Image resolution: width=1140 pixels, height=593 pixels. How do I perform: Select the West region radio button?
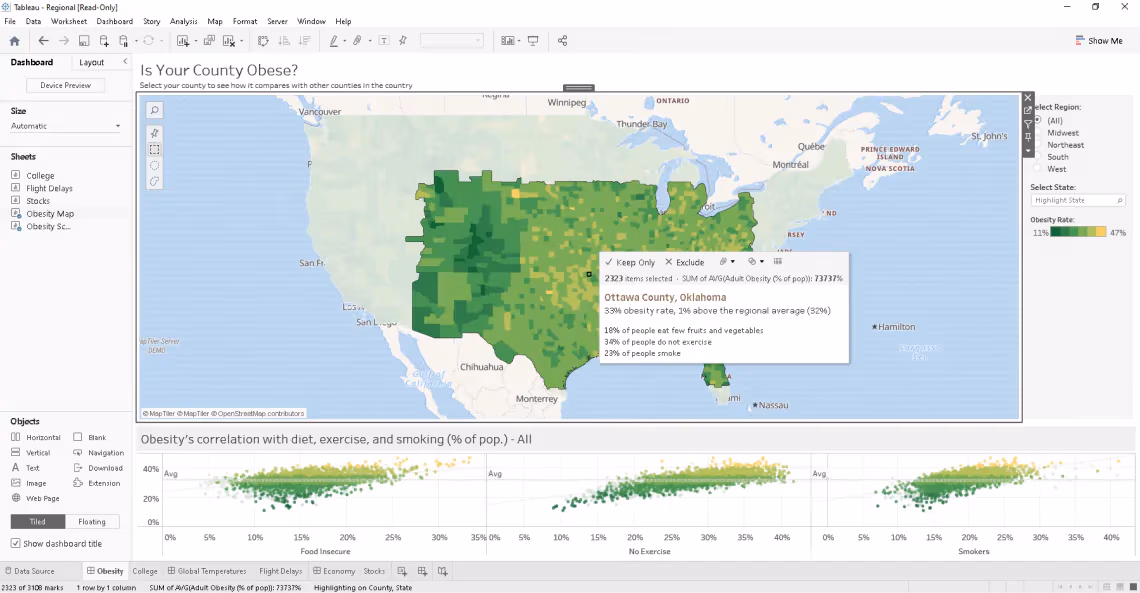pyautogui.click(x=1037, y=169)
